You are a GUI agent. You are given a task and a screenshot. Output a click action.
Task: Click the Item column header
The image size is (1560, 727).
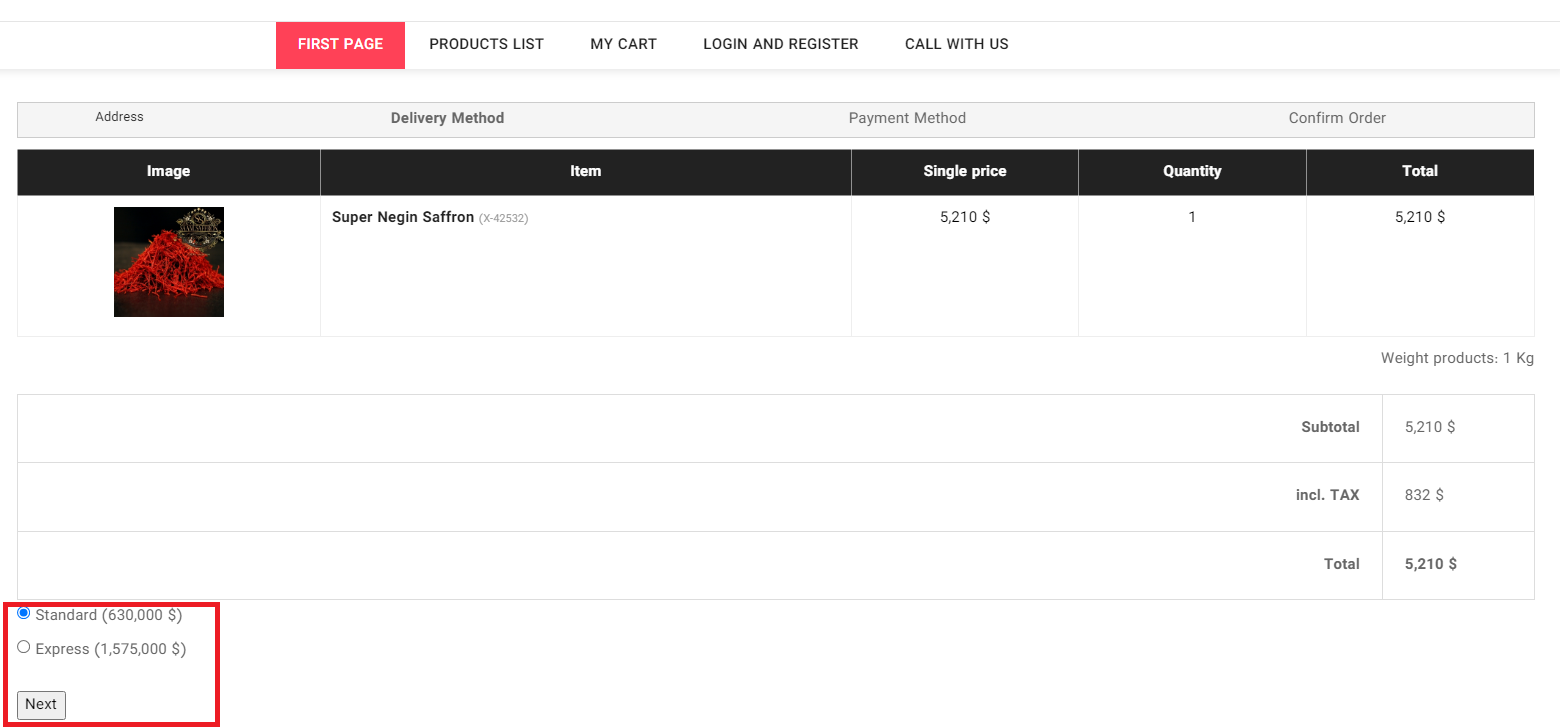(x=585, y=171)
